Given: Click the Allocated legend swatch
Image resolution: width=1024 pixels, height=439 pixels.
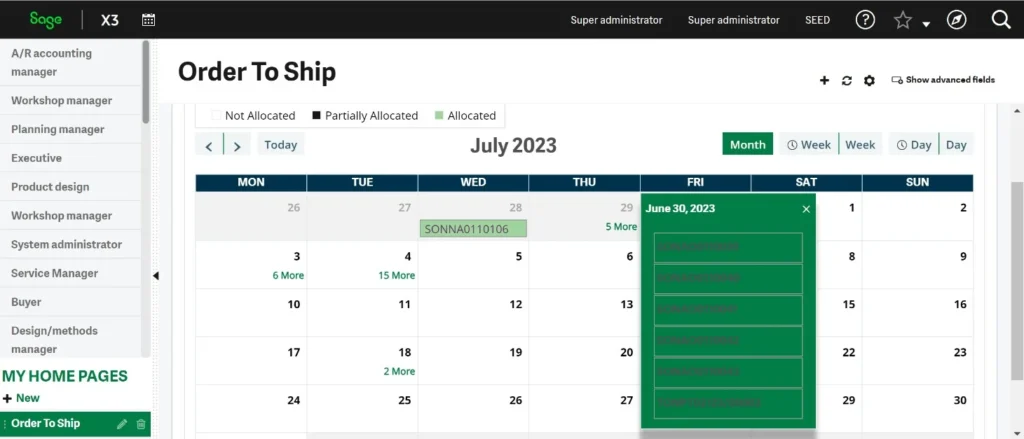Looking at the screenshot, I should (x=439, y=116).
